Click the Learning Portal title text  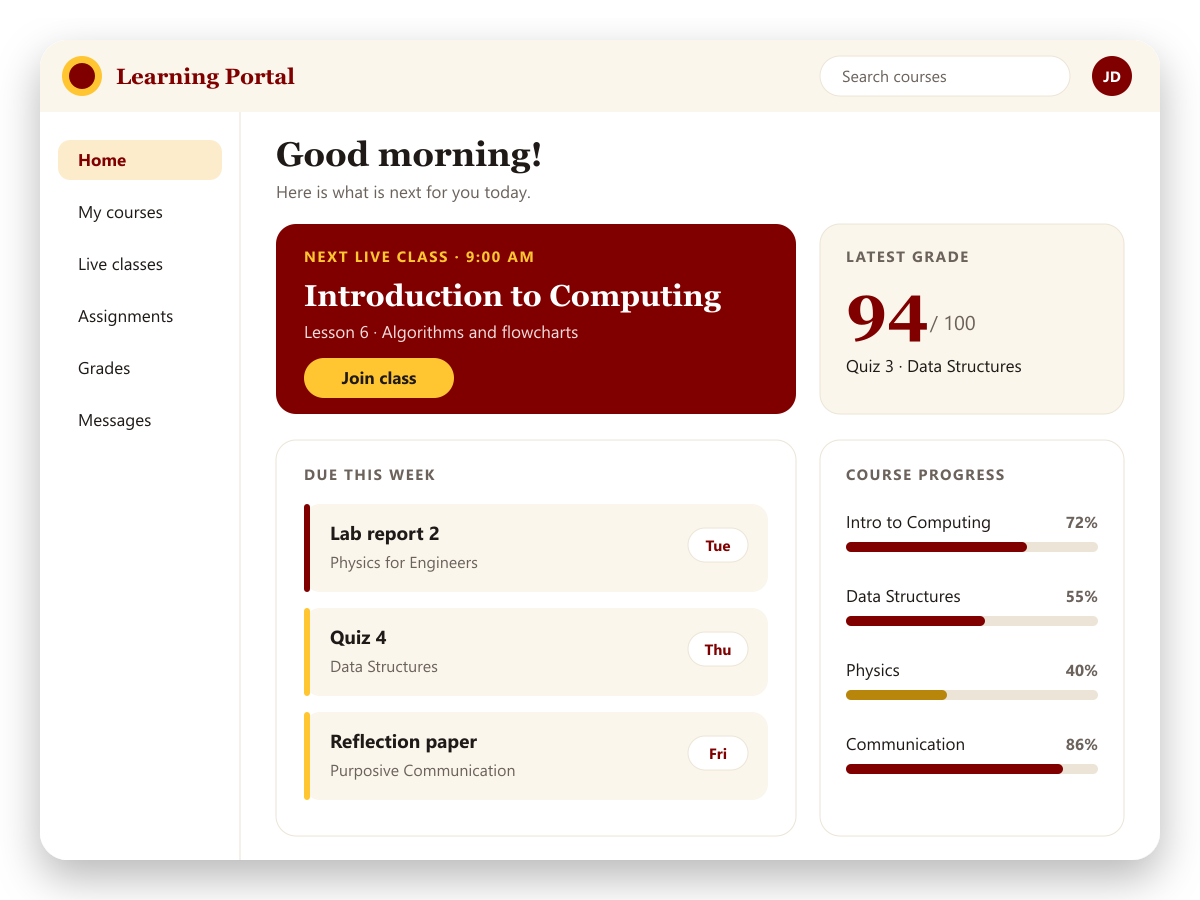point(205,77)
